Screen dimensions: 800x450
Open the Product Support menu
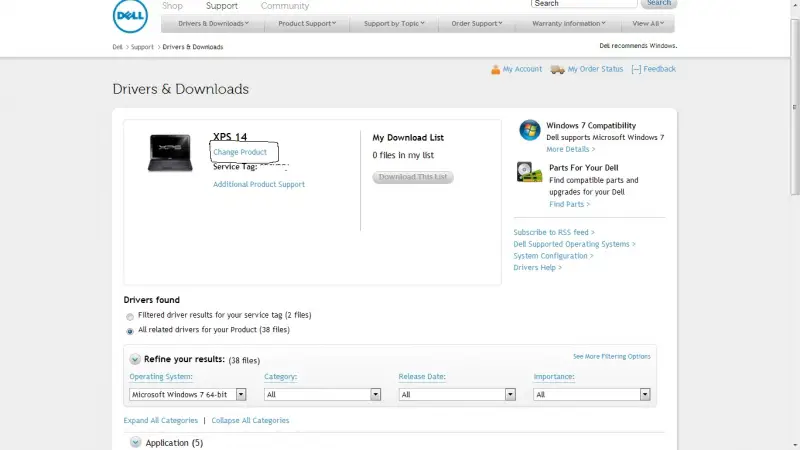pyautogui.click(x=307, y=23)
